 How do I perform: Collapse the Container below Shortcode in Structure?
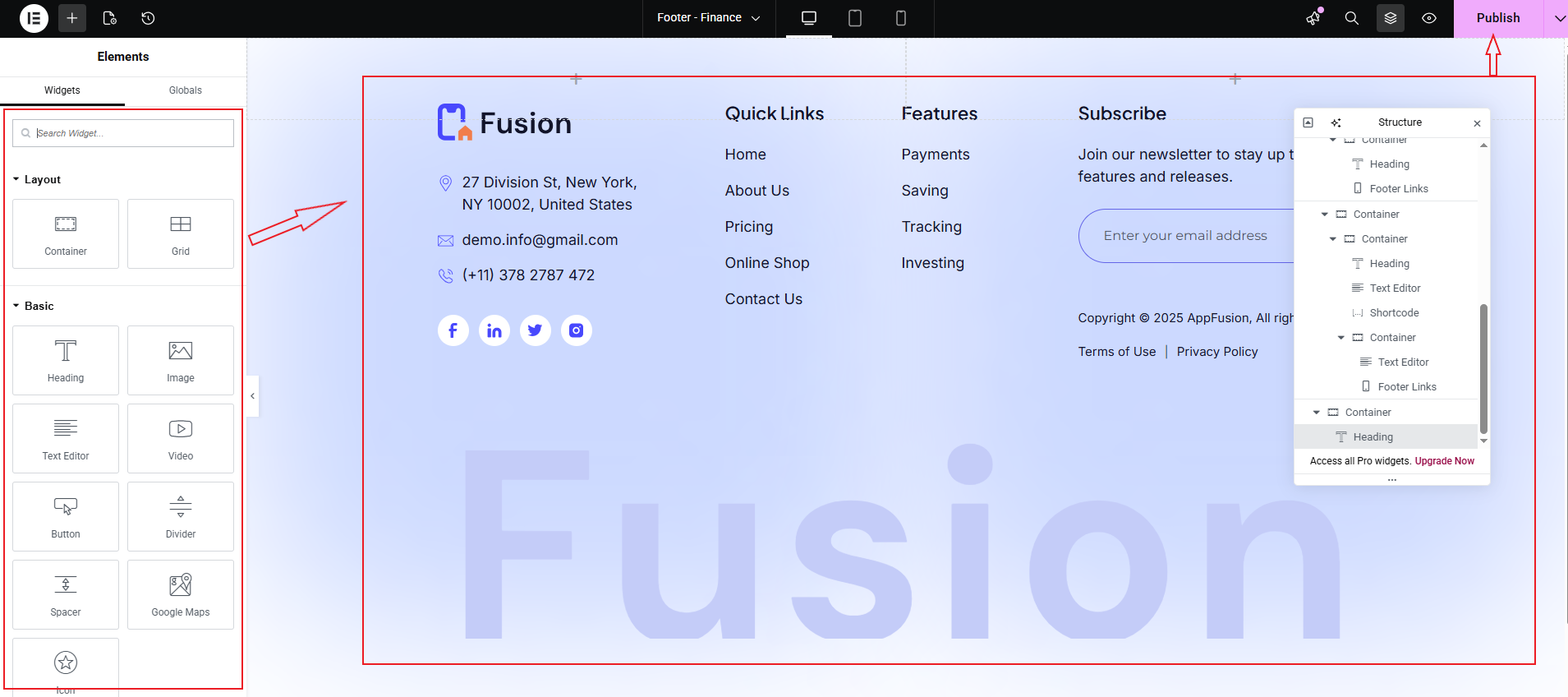(x=1341, y=338)
